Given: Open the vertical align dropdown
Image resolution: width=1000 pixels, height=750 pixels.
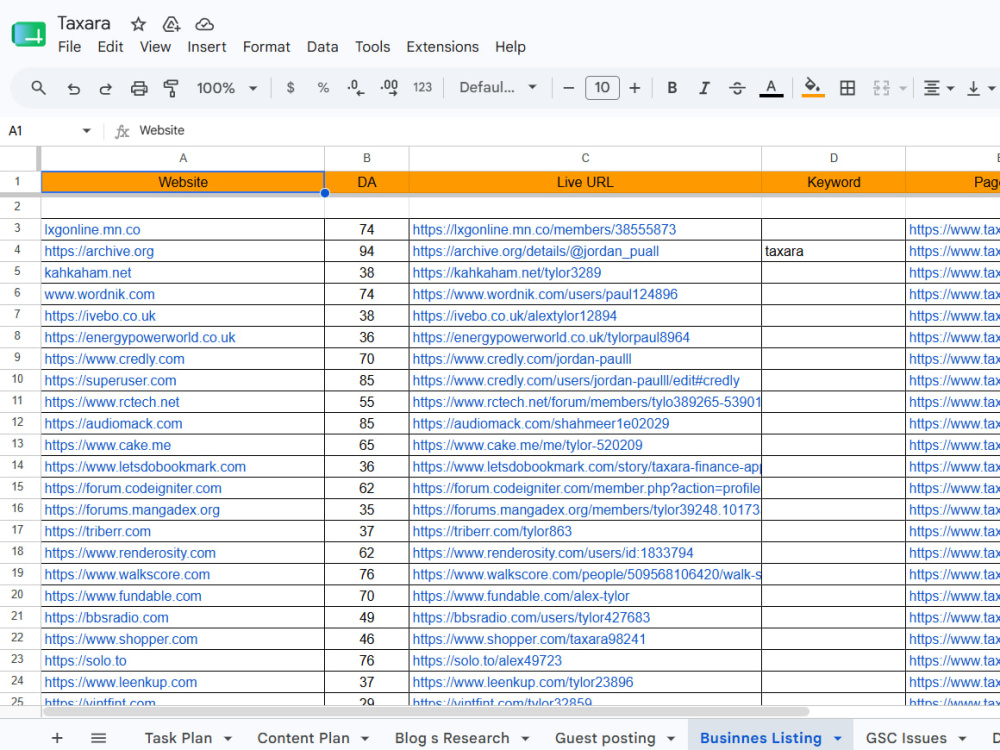Looking at the screenshot, I should tap(981, 88).
